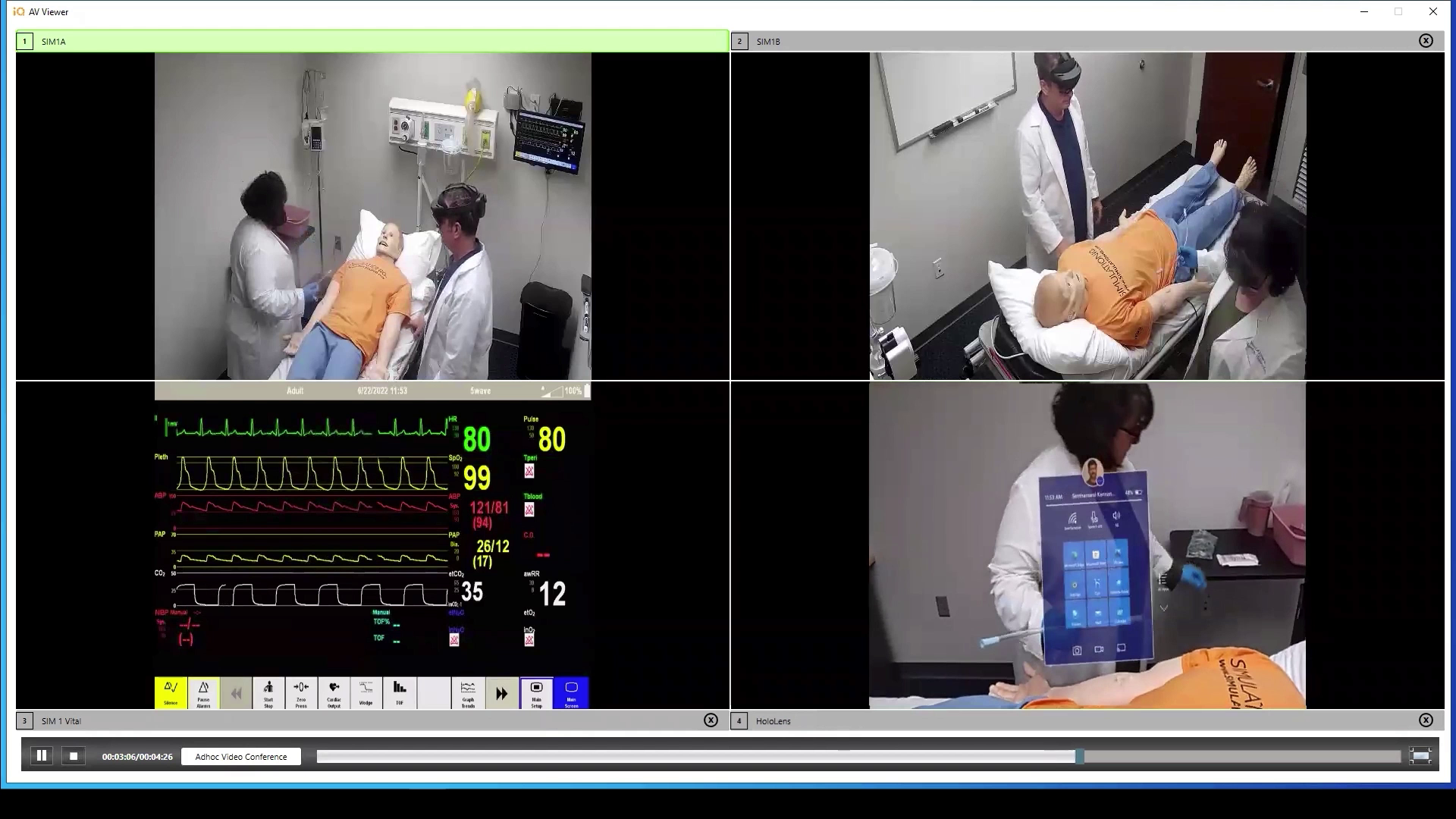Open the Cardiac Output function

334,692
